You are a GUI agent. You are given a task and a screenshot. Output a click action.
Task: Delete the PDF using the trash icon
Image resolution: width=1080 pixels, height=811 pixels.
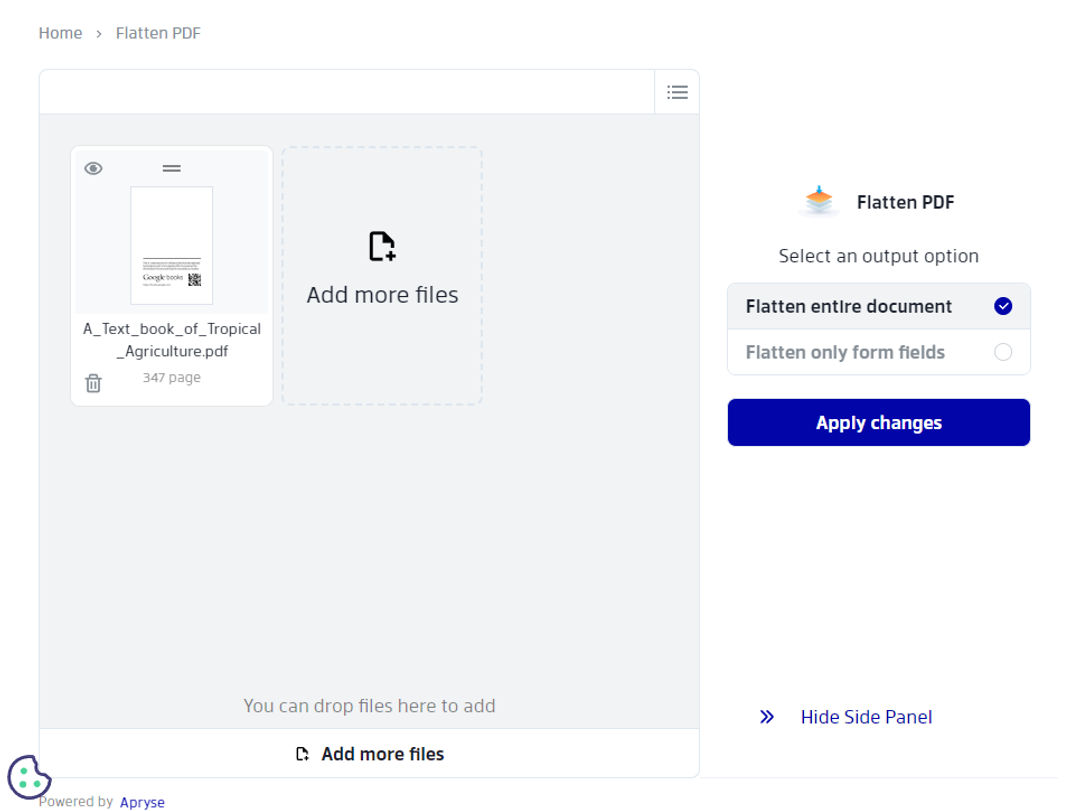[93, 383]
